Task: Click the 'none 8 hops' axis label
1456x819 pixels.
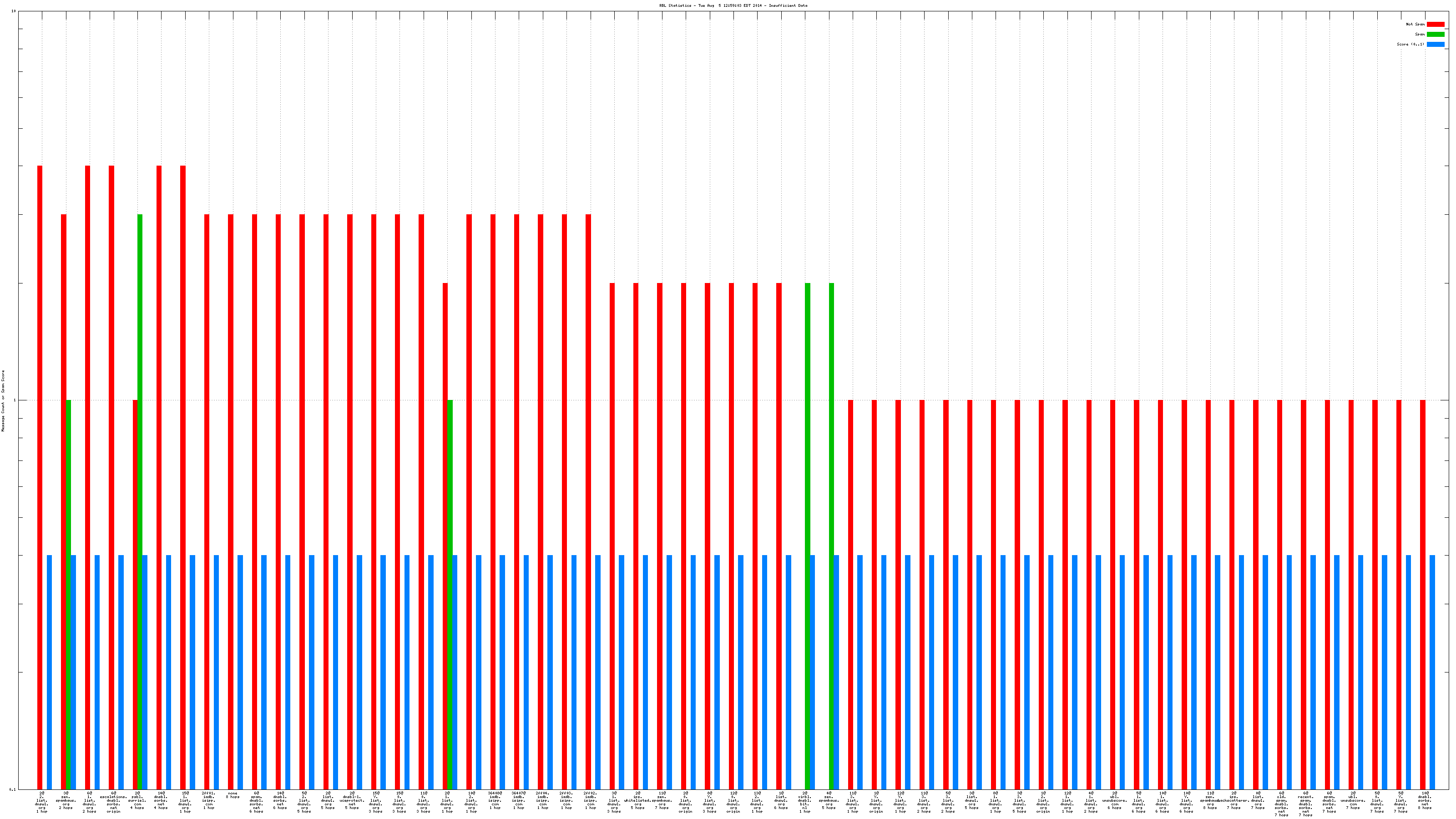Action: 233,795
